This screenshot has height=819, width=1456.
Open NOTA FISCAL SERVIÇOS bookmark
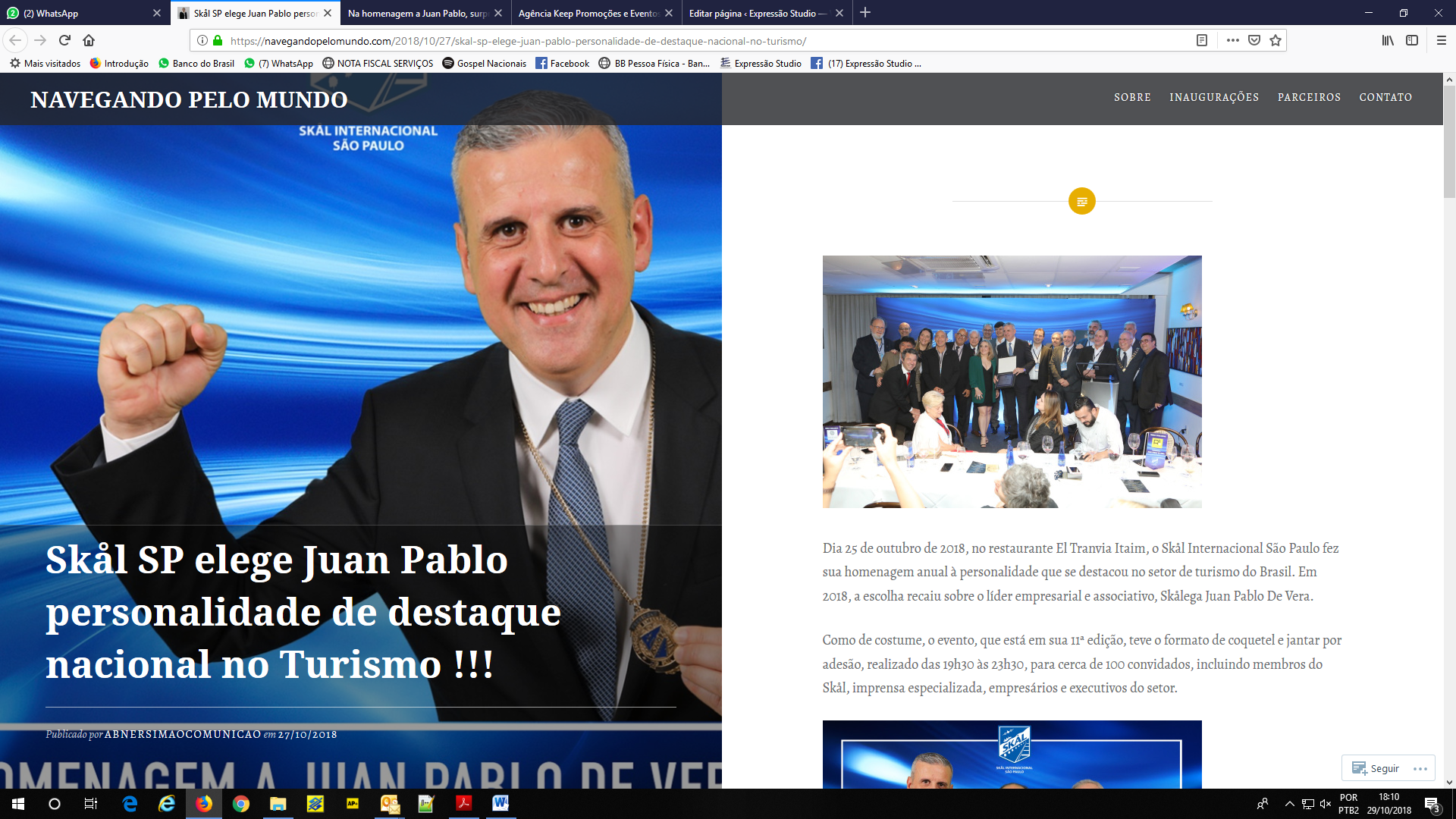point(378,64)
